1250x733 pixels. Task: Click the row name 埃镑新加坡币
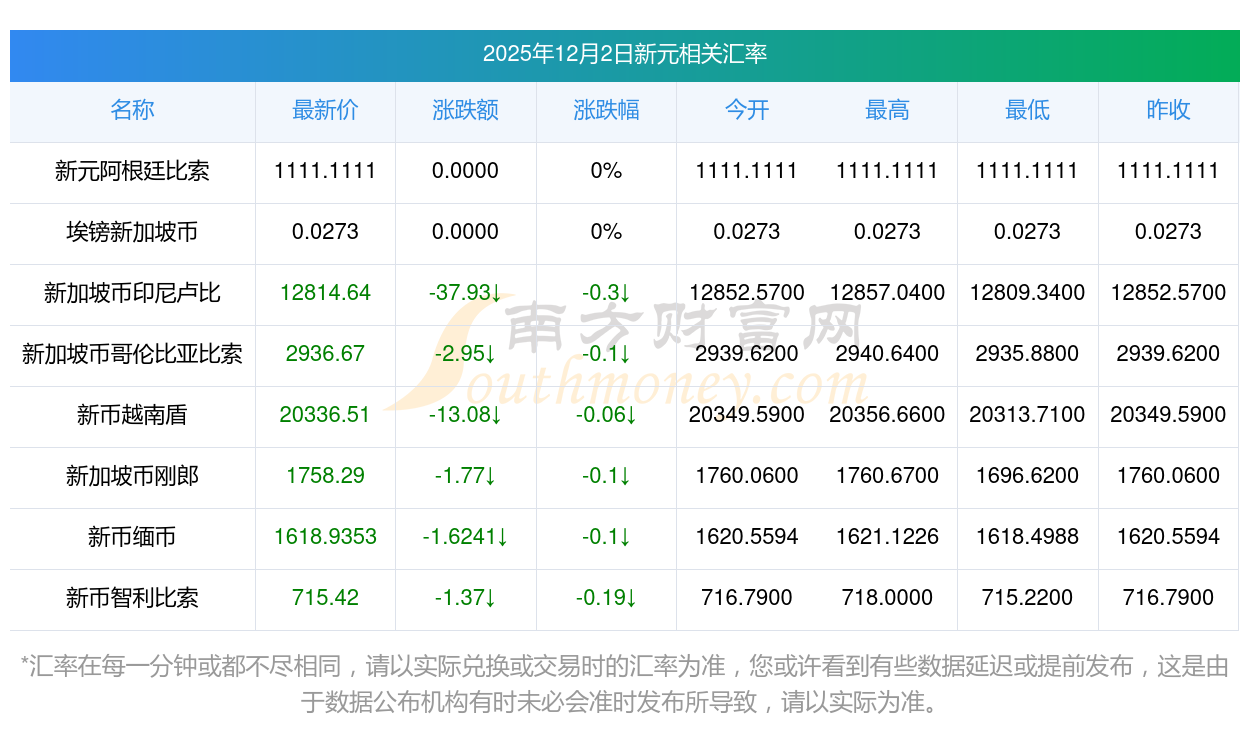point(132,232)
